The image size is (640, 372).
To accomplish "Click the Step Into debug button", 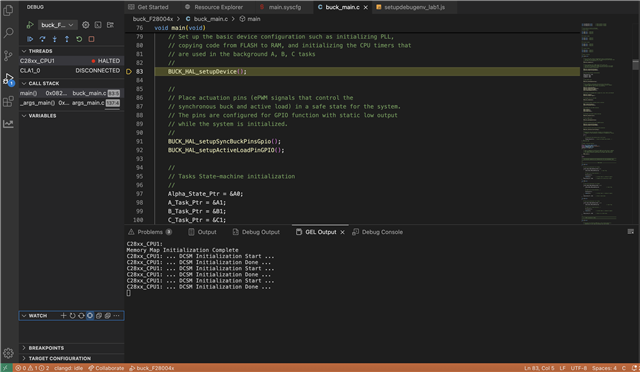I will coord(55,39).
